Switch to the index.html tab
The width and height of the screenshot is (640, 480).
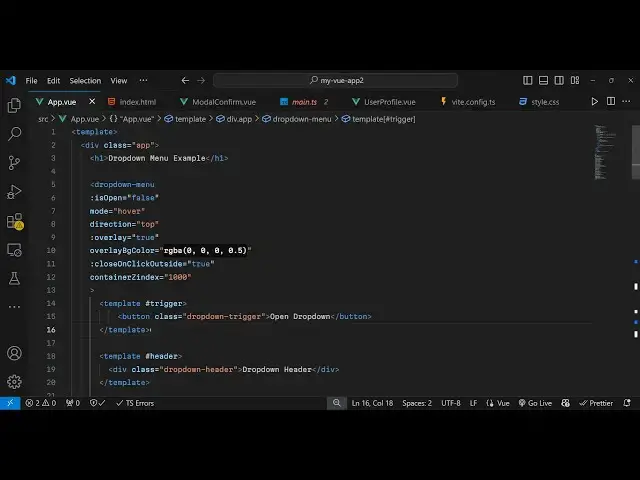click(x=132, y=102)
